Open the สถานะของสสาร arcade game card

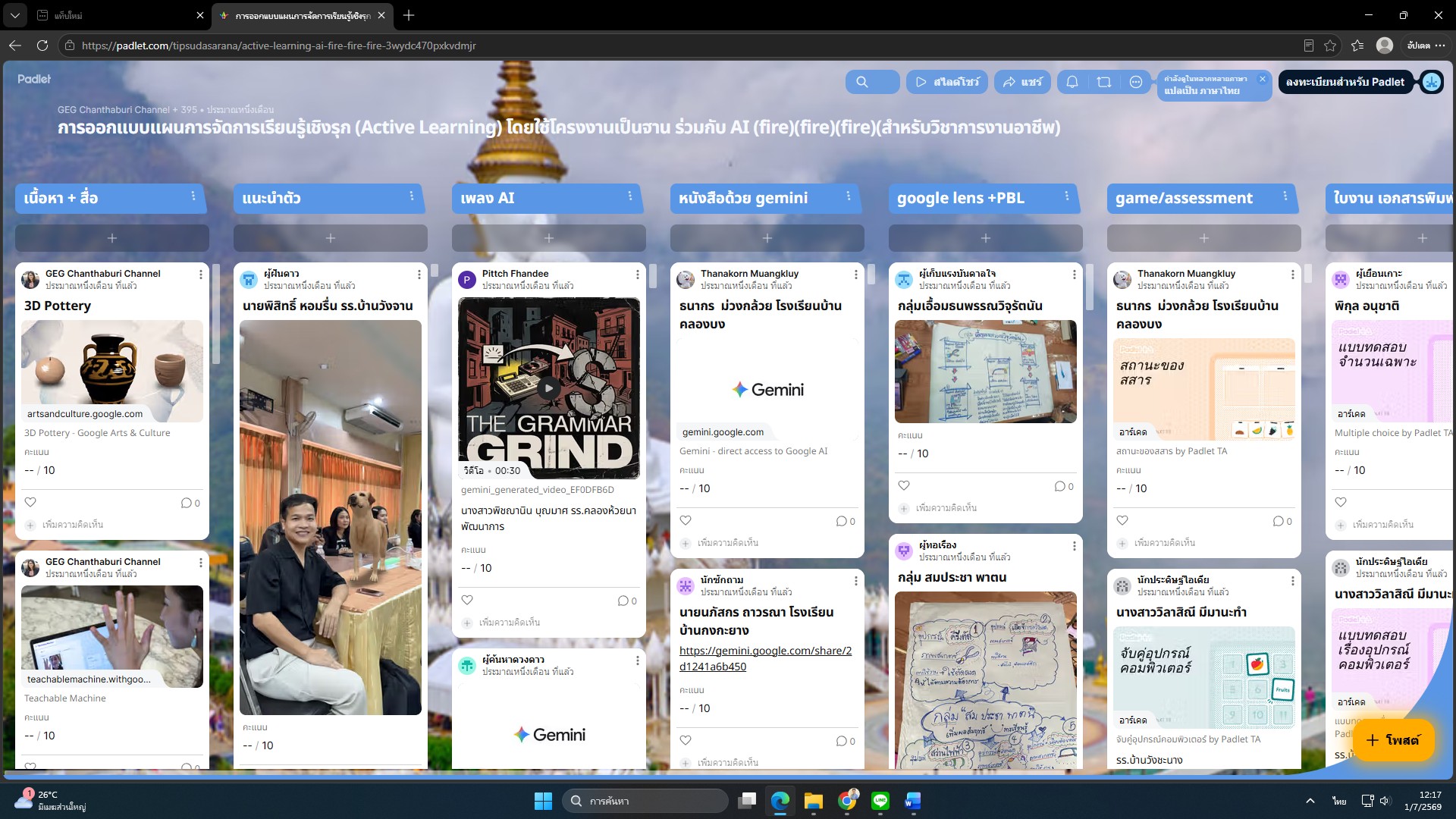[x=1204, y=389]
